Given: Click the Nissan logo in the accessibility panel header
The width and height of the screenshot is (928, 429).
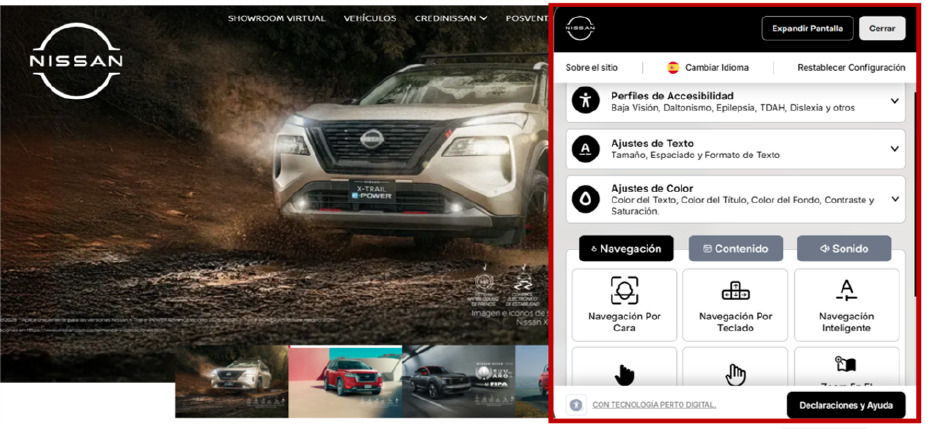Looking at the screenshot, I should tap(580, 28).
